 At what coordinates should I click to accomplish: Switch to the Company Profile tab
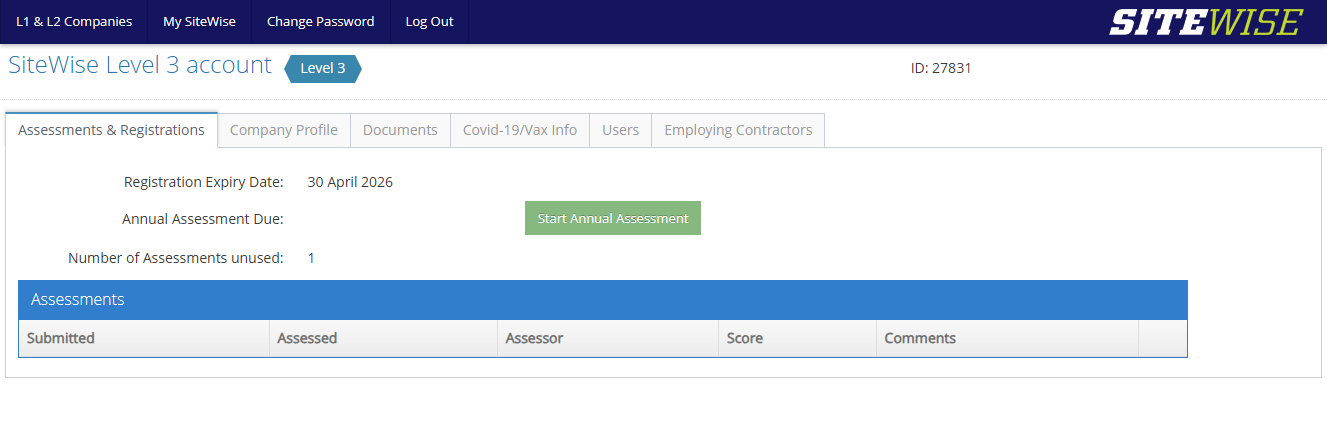click(284, 130)
